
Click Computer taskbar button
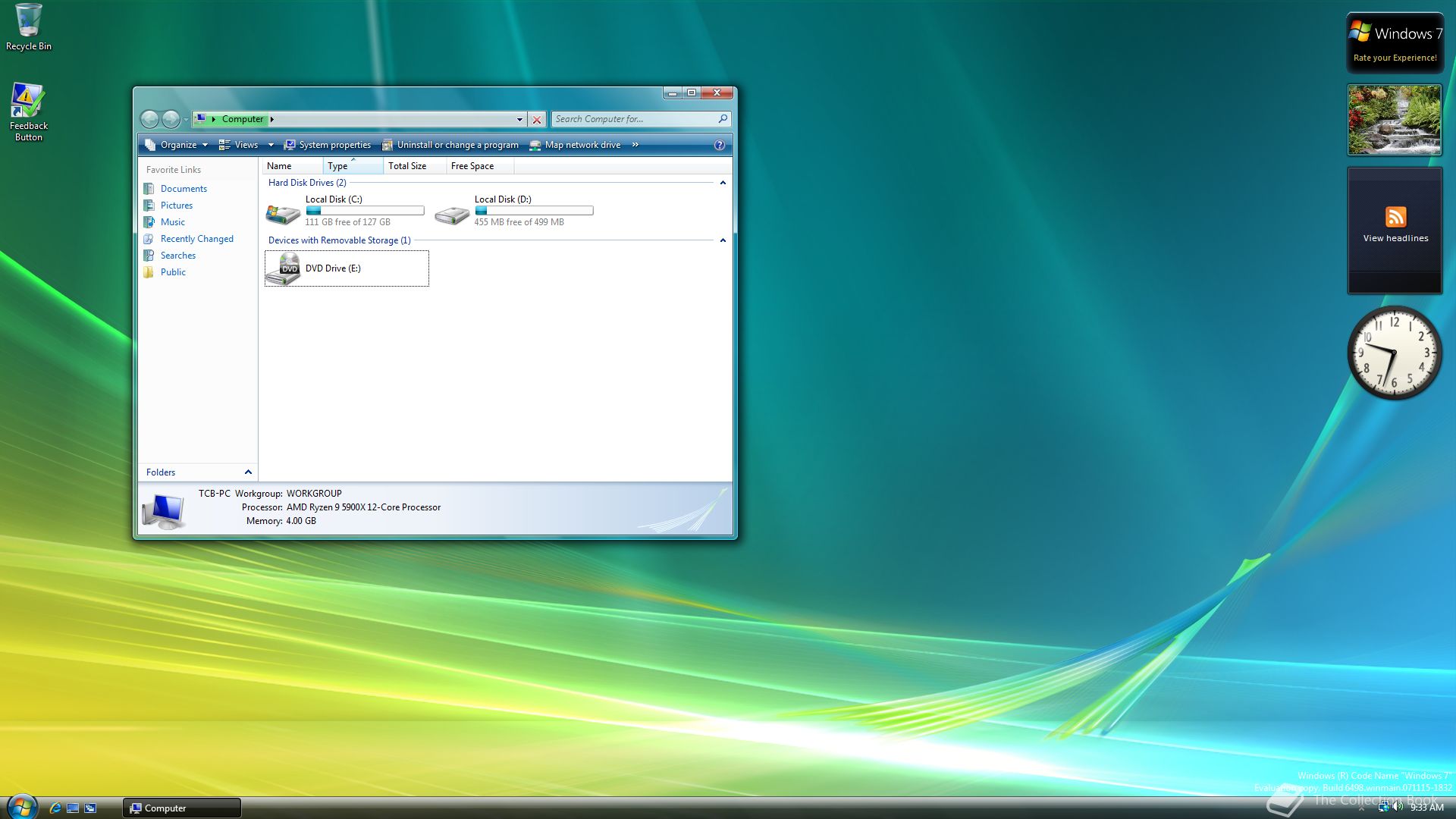(182, 808)
